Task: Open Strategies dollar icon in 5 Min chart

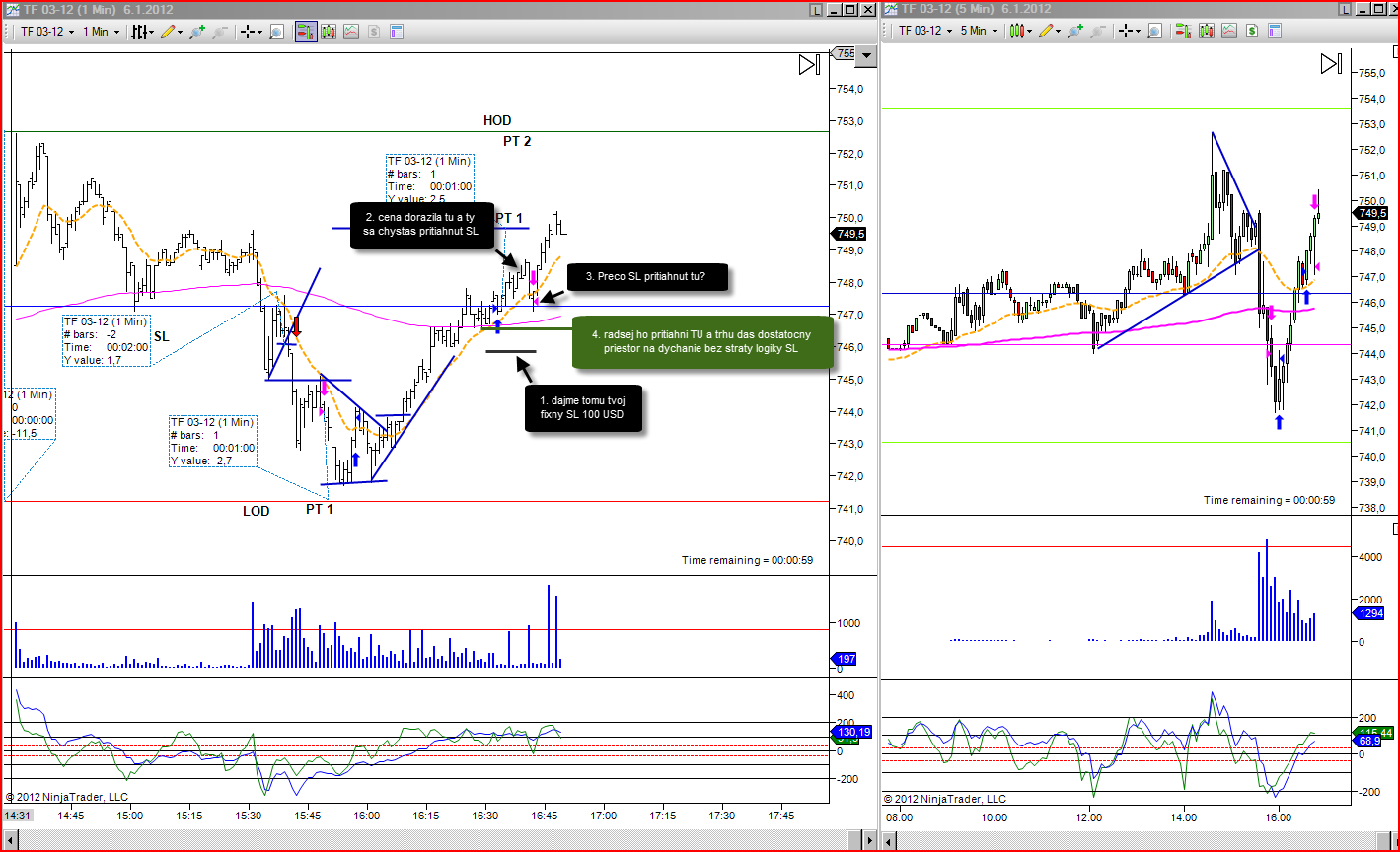Action: [x=1252, y=32]
